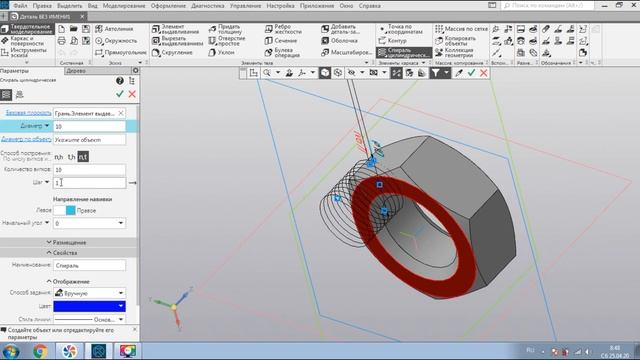Image resolution: width=640 pixels, height=360 pixels.
Task: Select the Скругление fillet tool
Action: 172,53
